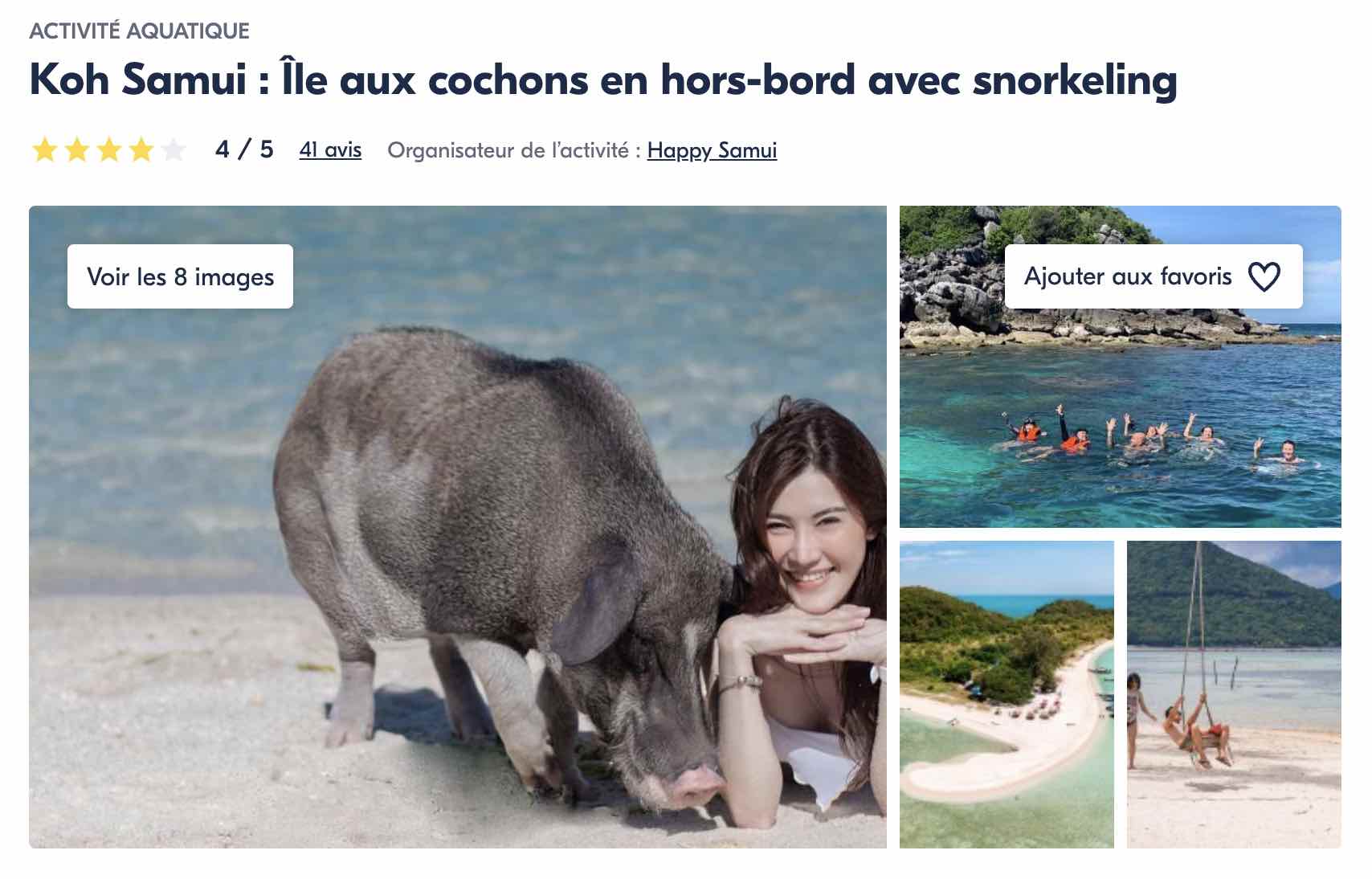Click the third yellow rating star

point(109,149)
